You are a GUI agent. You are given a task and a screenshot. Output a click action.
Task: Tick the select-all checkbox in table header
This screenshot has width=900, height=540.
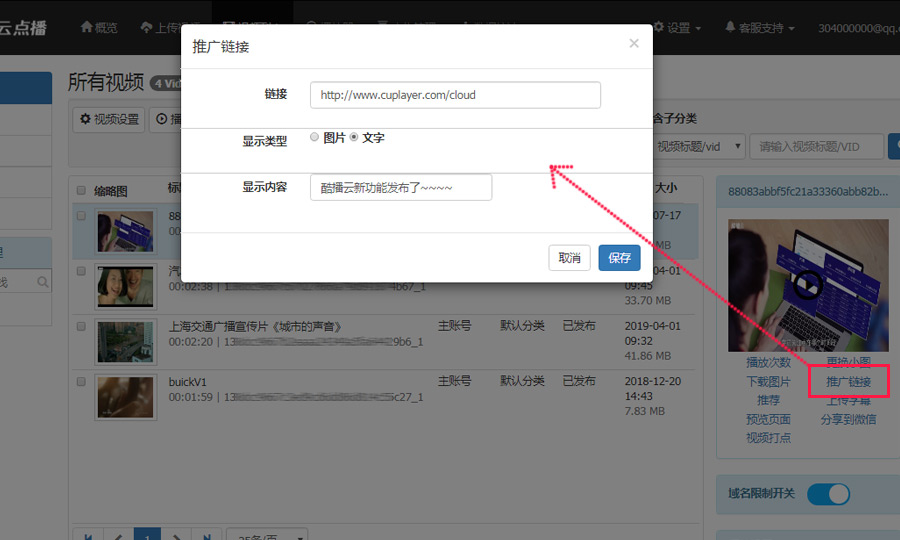(81, 190)
